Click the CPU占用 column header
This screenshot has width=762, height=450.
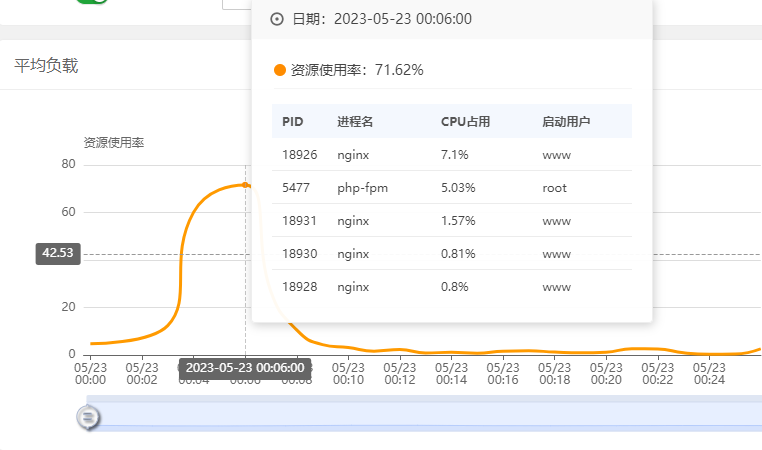466,121
